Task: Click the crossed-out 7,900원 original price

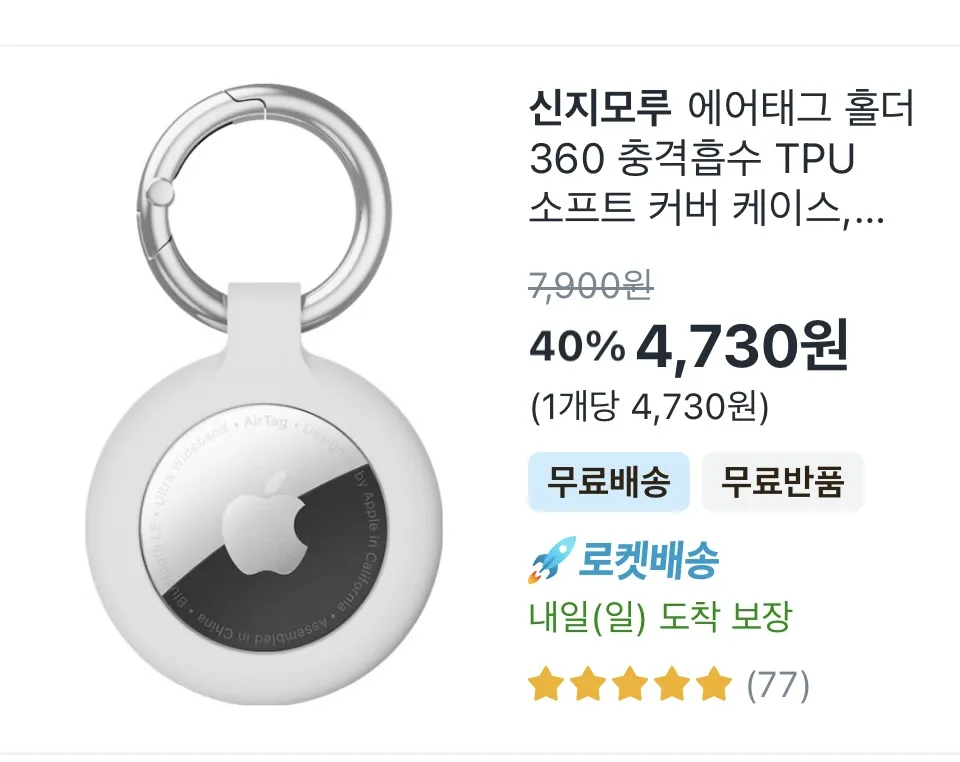Action: click(x=591, y=286)
